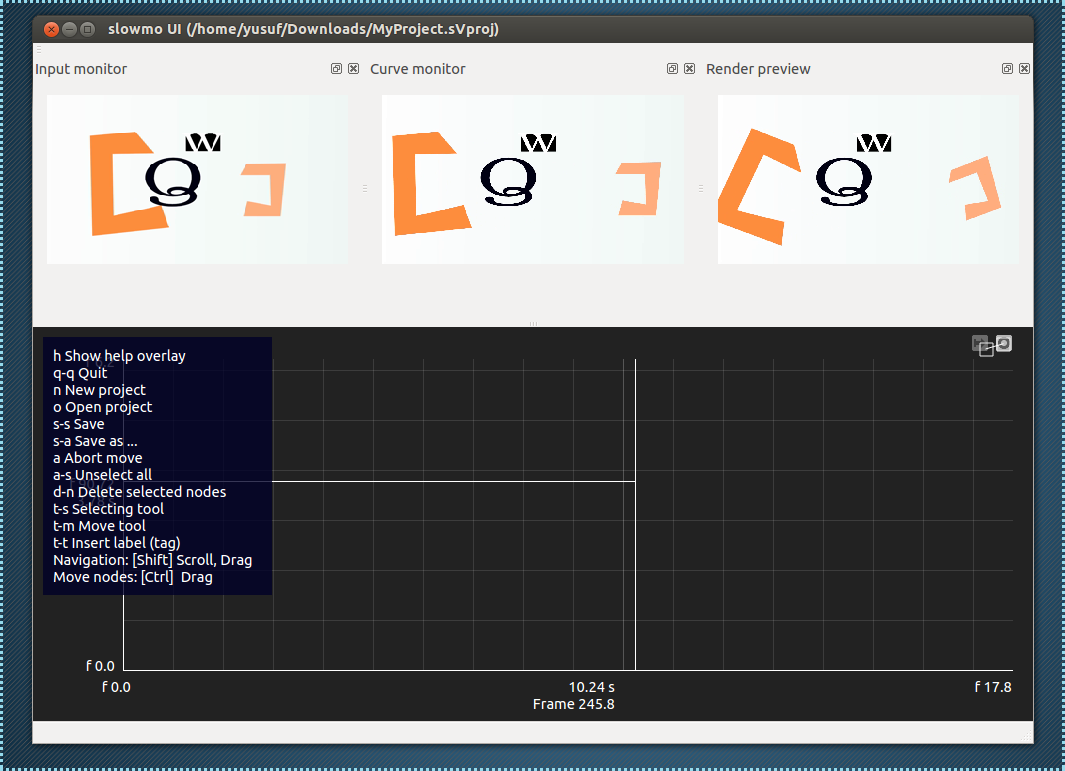Click the 'h Show help overlay' line

[x=120, y=356]
